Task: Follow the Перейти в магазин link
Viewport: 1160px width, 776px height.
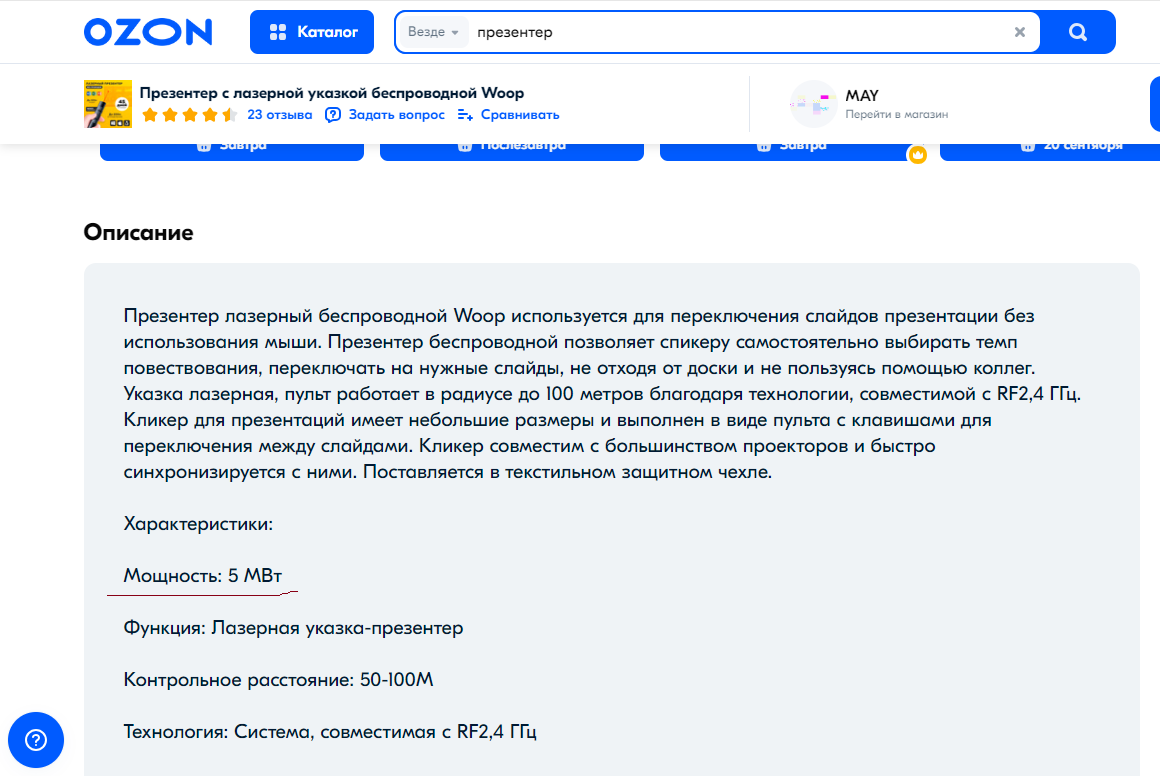Action: [x=896, y=115]
